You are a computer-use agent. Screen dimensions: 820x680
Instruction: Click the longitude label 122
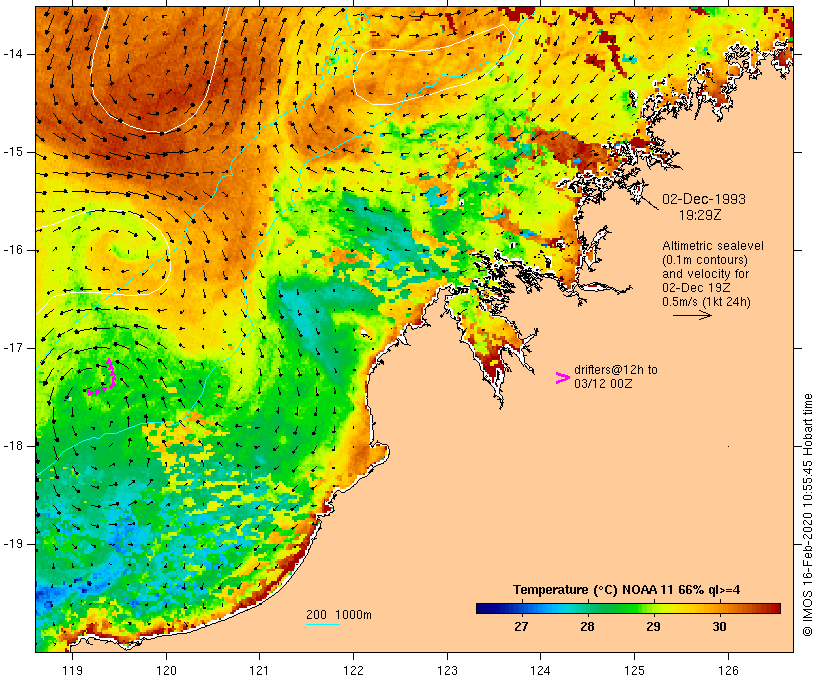tap(354, 670)
